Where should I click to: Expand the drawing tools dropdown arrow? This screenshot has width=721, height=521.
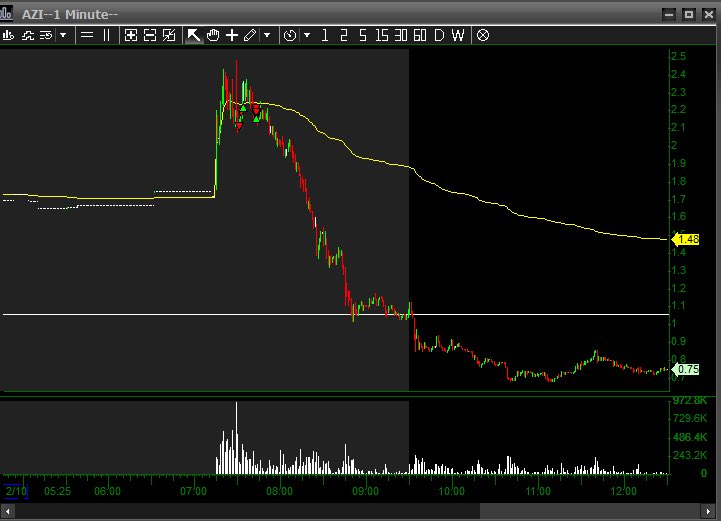[x=267, y=35]
